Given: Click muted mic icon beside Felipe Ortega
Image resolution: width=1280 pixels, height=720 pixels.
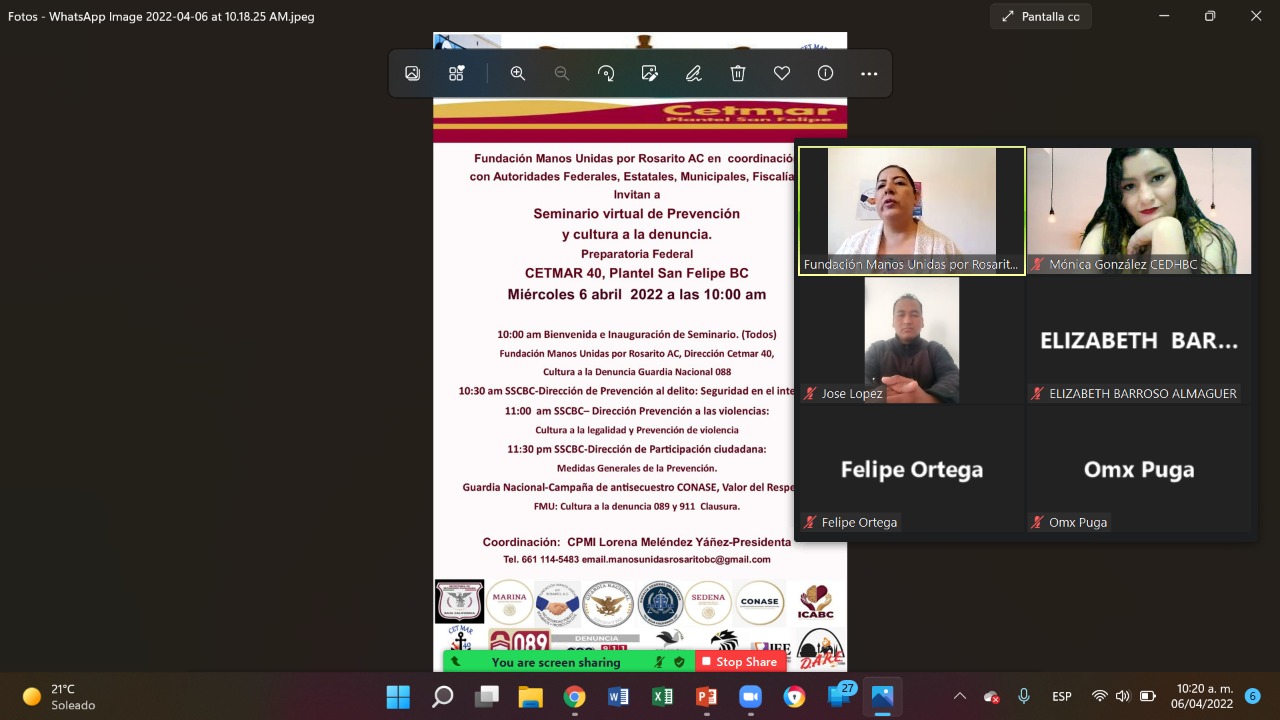Looking at the screenshot, I should [811, 522].
